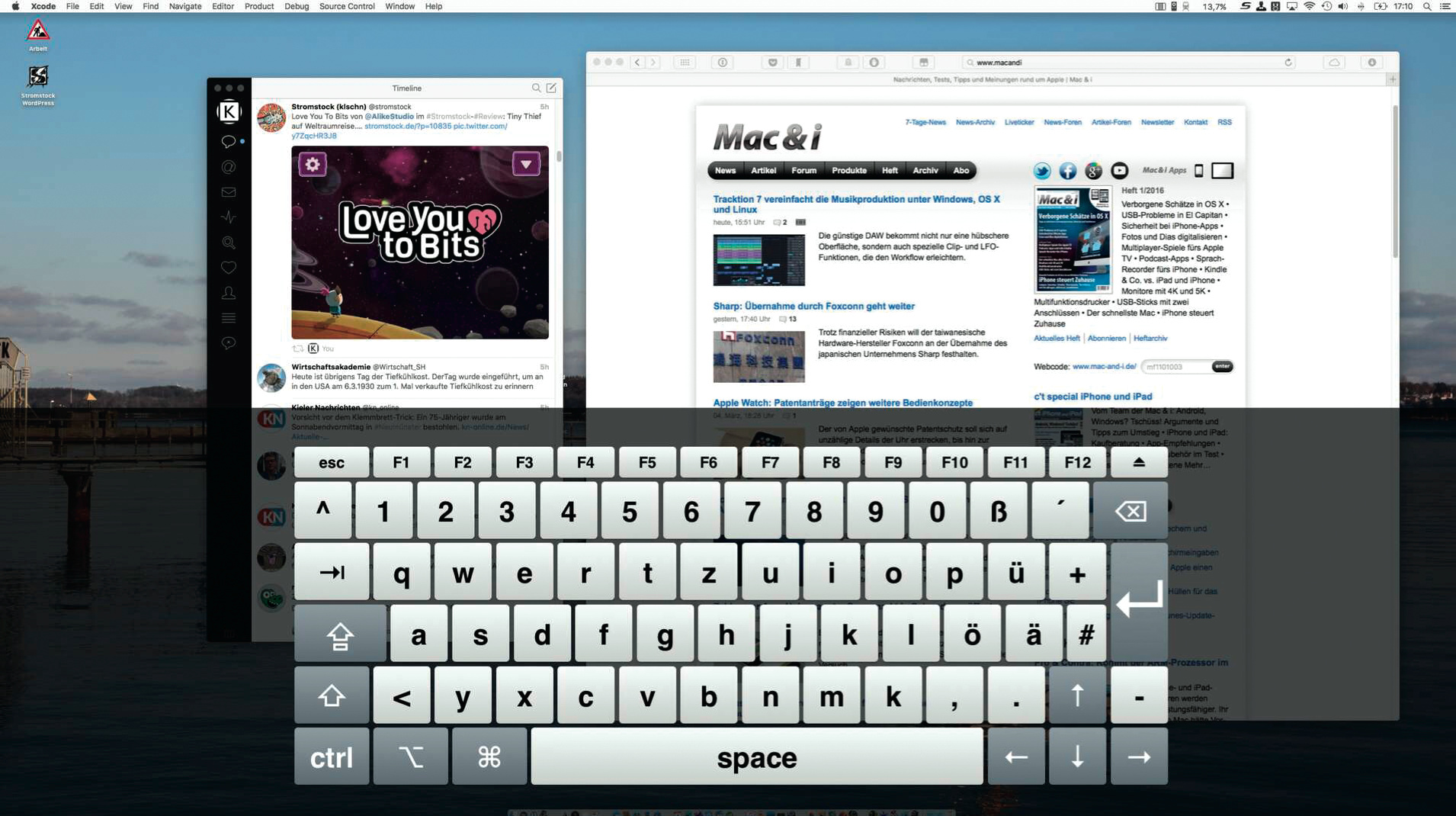Open the Safari tab overview grid button
The width and height of the screenshot is (1456, 816).
685,63
